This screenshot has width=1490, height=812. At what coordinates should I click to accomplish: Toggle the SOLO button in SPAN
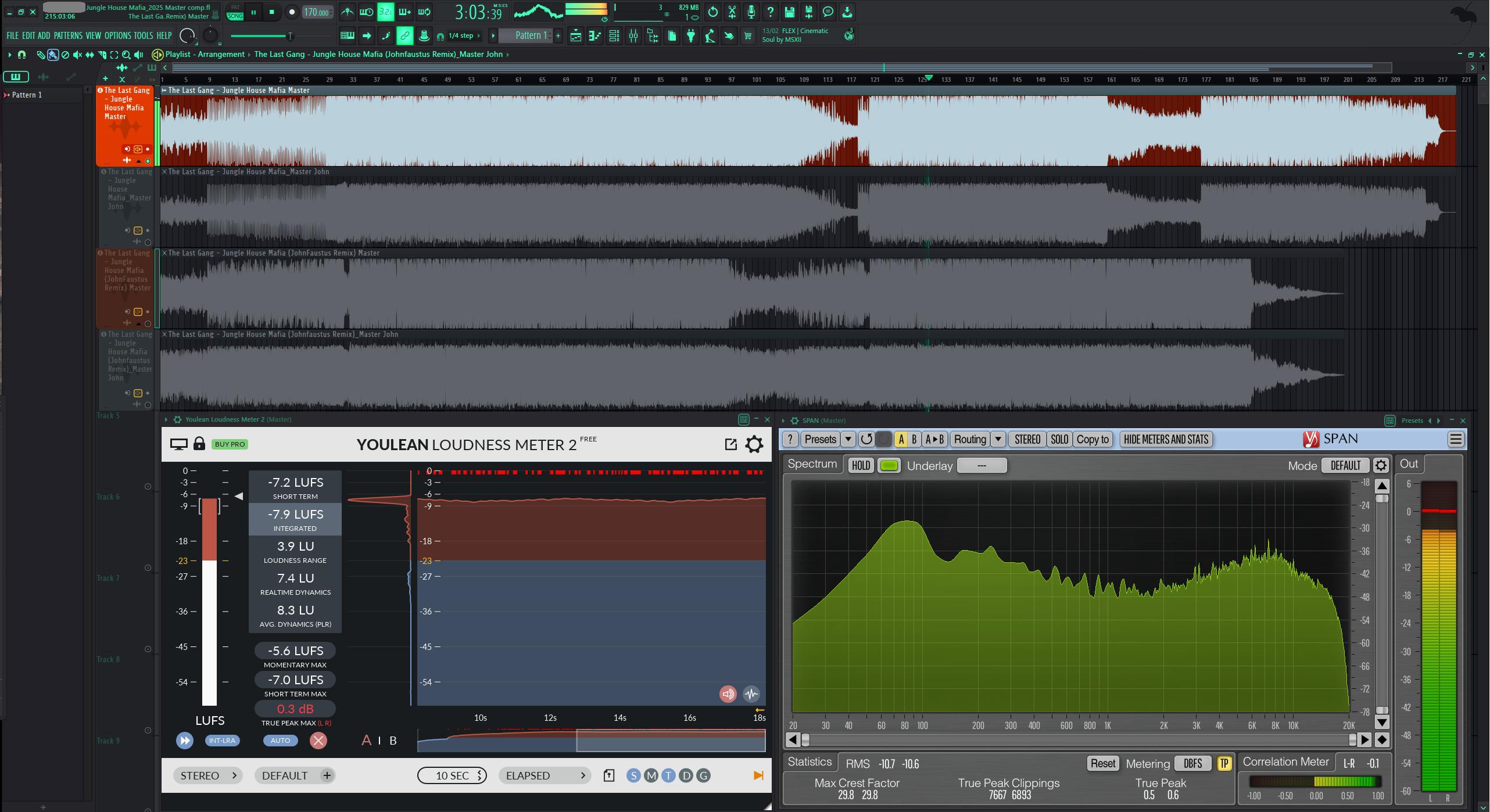pos(1059,439)
